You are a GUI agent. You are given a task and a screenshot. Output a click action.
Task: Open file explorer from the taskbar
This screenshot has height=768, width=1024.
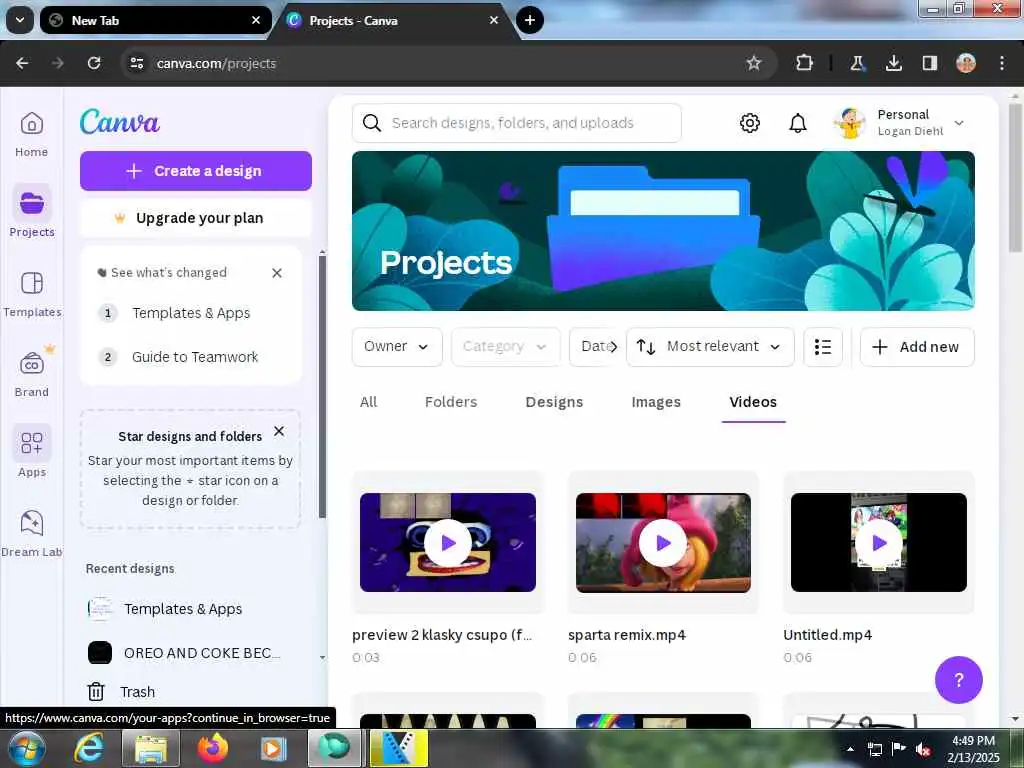[x=151, y=748]
